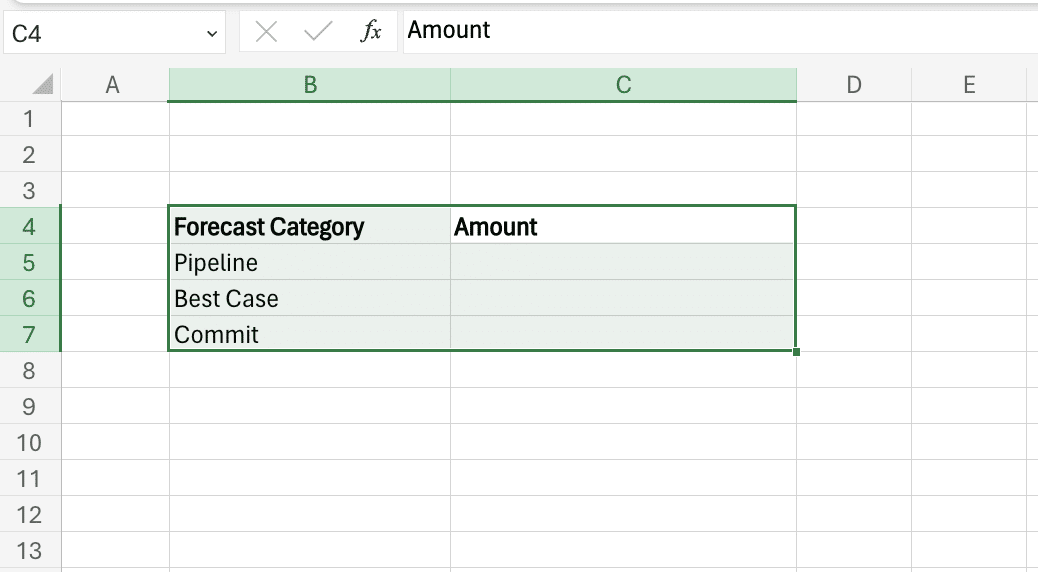Select the Pipeline cell

pyautogui.click(x=310, y=263)
